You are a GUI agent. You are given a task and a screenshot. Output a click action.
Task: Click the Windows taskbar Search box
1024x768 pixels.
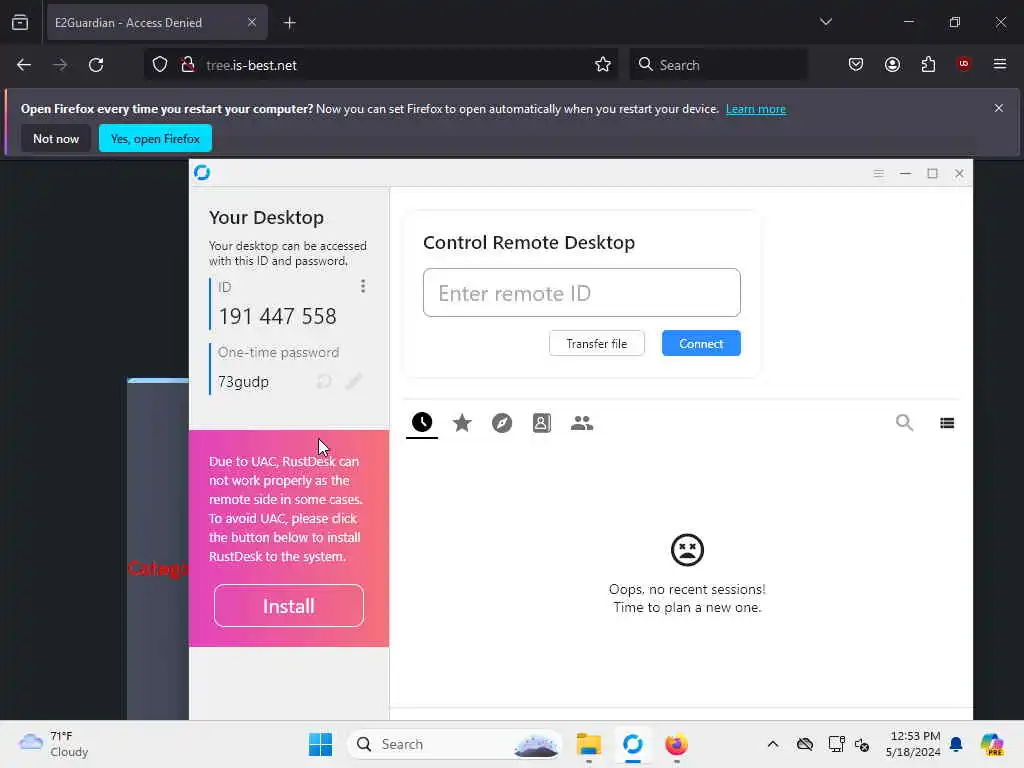click(455, 744)
